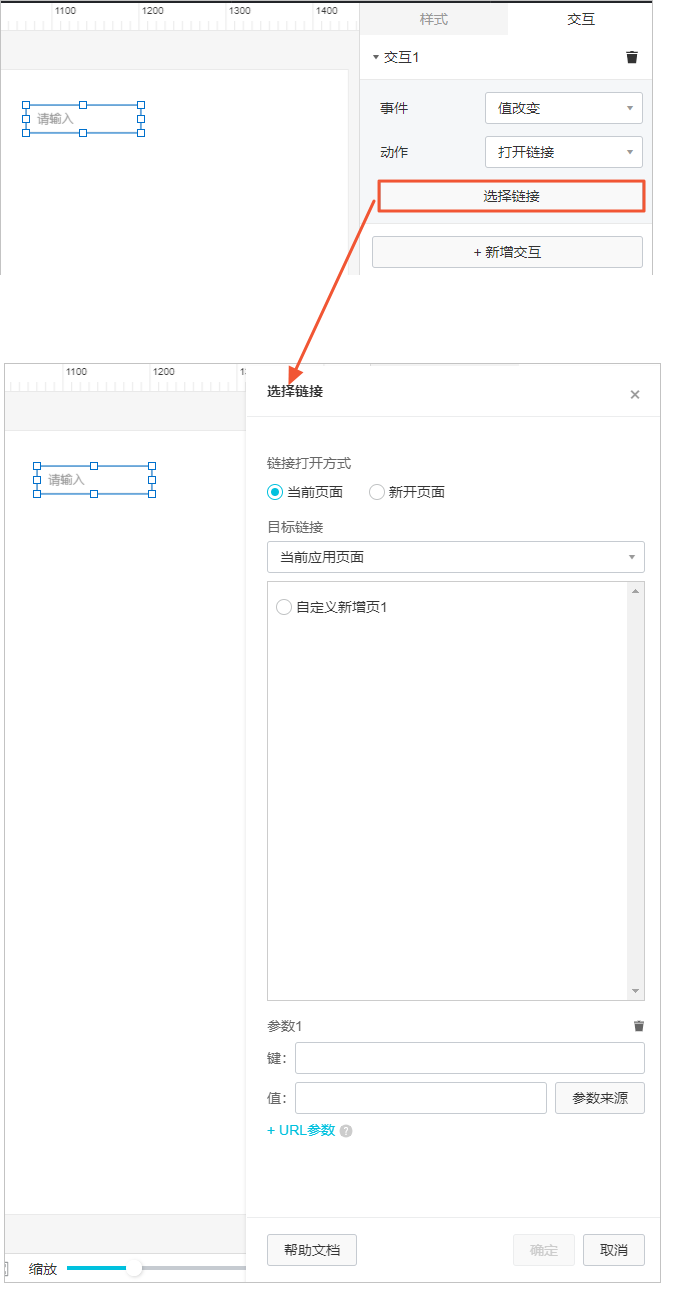Delete 参数1 using its trash icon
This screenshot has width=676, height=1295.
[x=639, y=1026]
